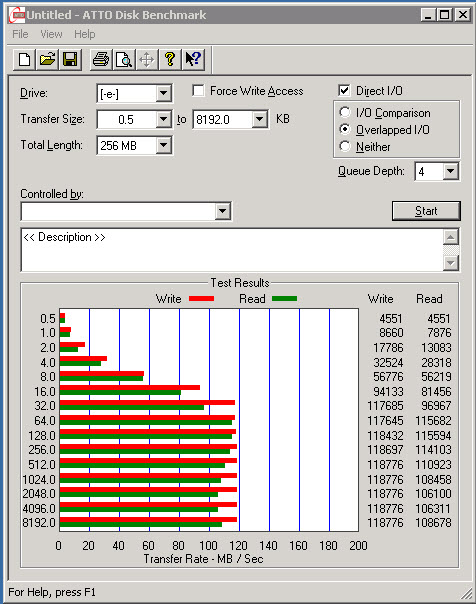Expand the Total Length 256 MB dropdown
Screen dimensions: 476x604
(164, 145)
